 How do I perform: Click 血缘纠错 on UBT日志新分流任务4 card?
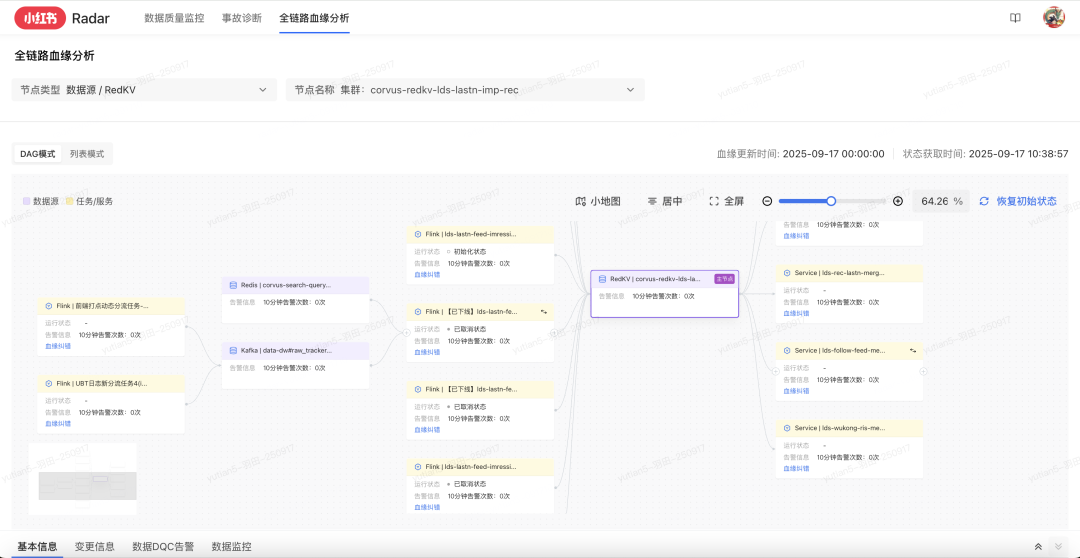click(58, 424)
